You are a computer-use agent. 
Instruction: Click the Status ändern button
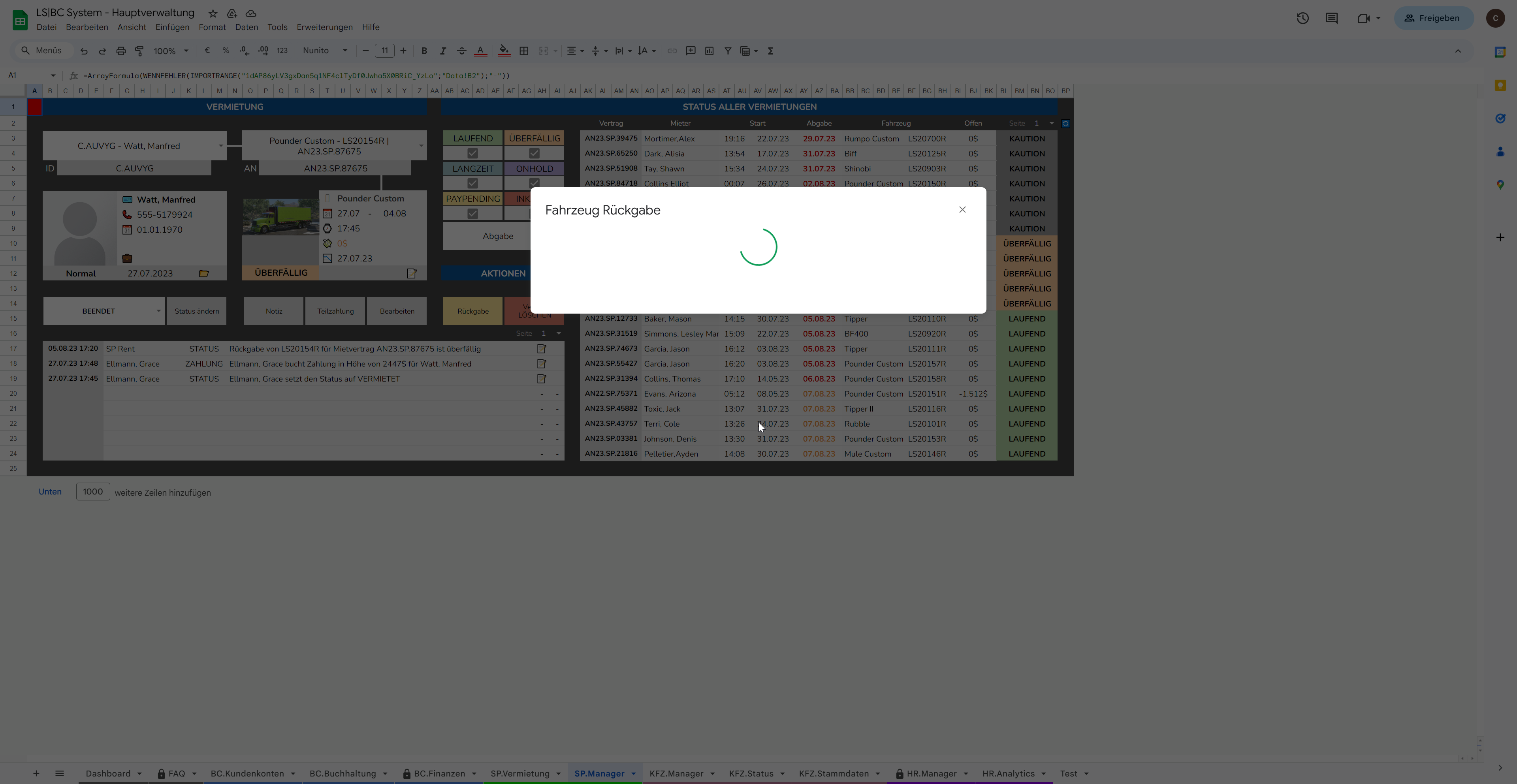tap(197, 311)
